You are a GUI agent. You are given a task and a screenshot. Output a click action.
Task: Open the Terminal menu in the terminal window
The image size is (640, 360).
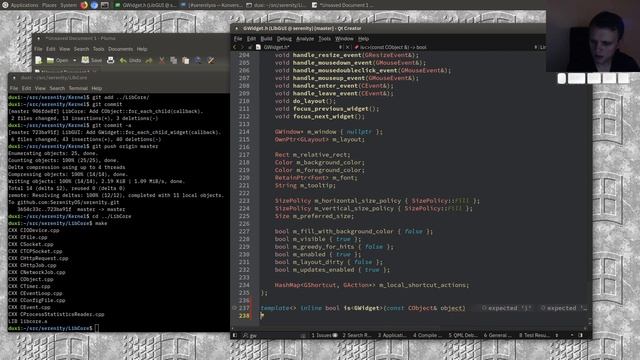(78, 88)
